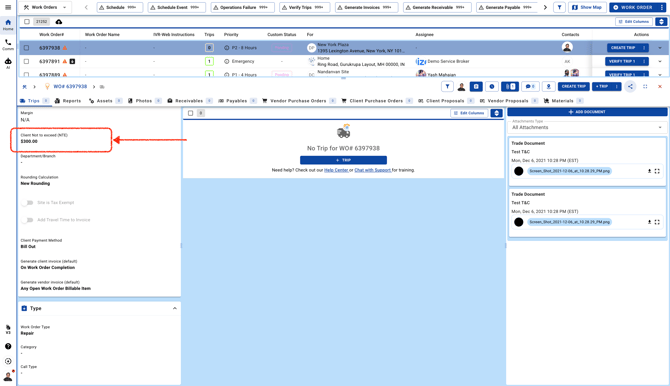The height and width of the screenshot is (386, 670).
Task: Expand second Trade Document attachment fullscreen
Action: click(x=657, y=222)
